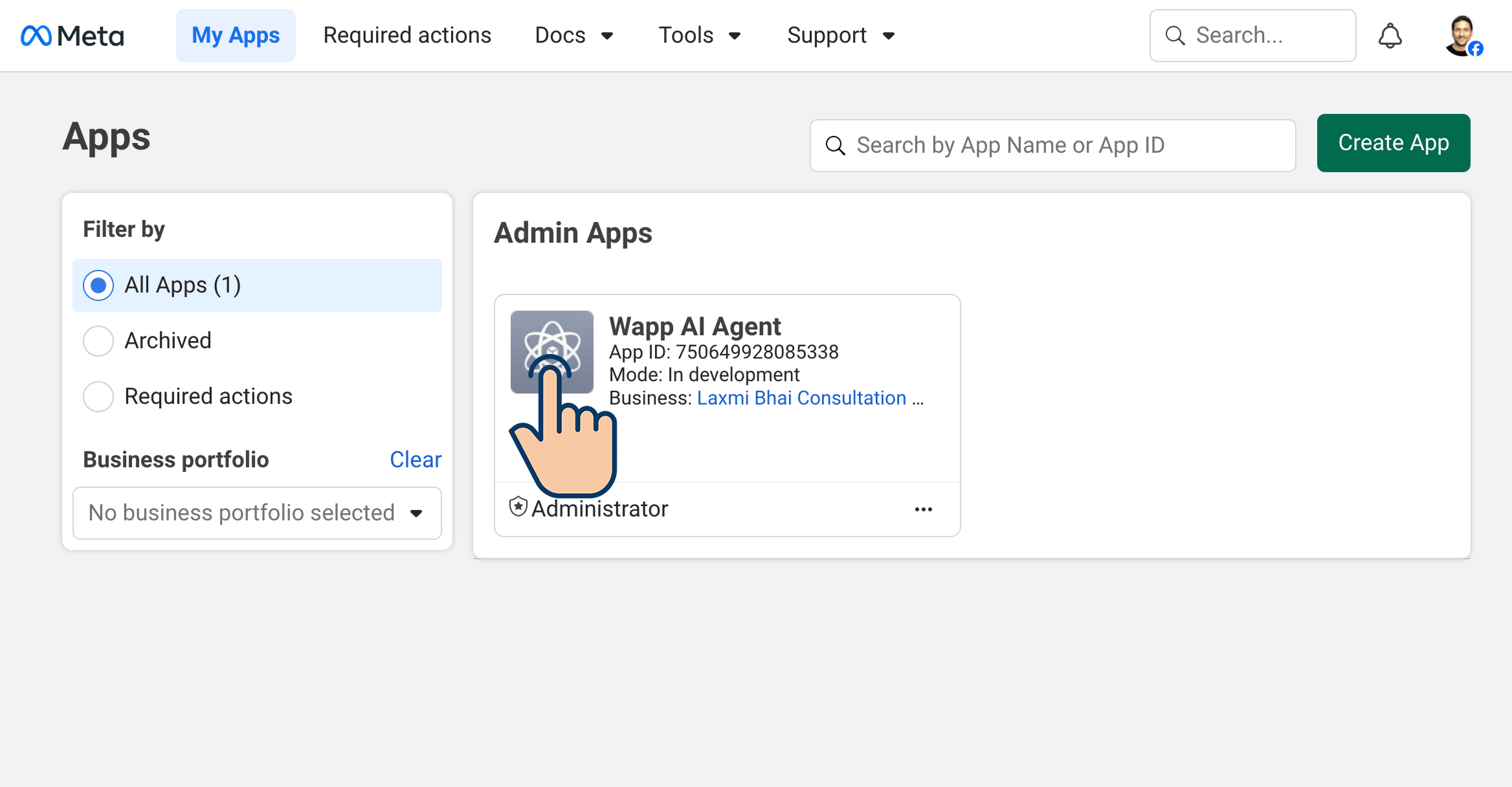Click the Wapp AI Agent app icon
The image size is (1512, 787).
click(551, 351)
